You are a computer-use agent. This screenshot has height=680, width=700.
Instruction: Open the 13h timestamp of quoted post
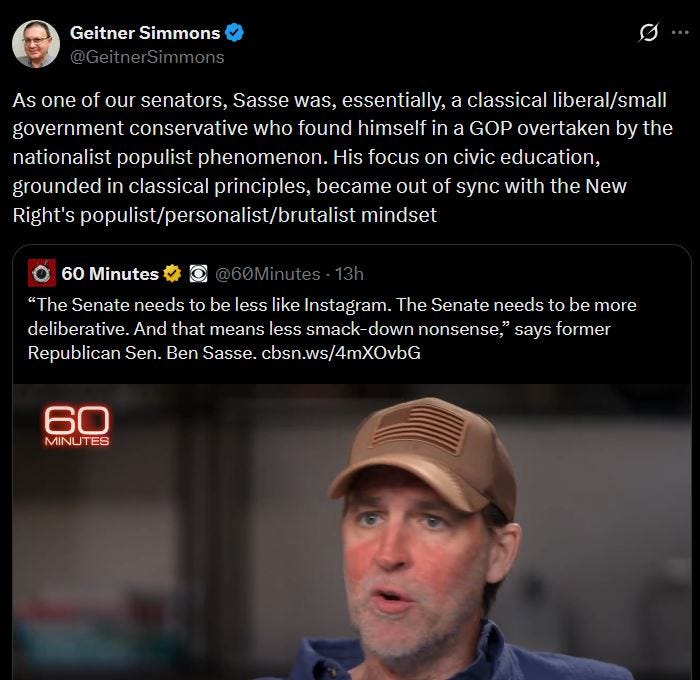point(350,274)
